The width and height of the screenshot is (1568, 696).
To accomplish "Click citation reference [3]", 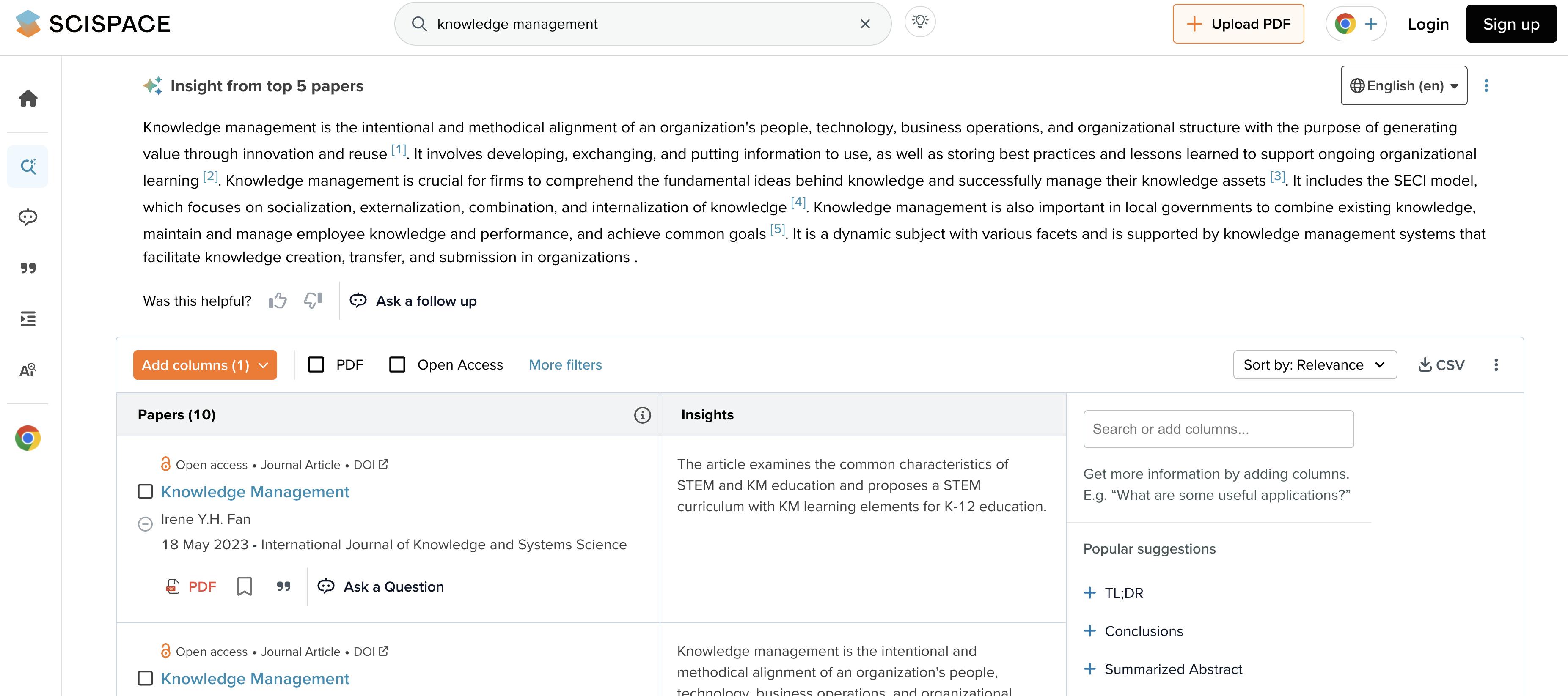I will [1278, 176].
